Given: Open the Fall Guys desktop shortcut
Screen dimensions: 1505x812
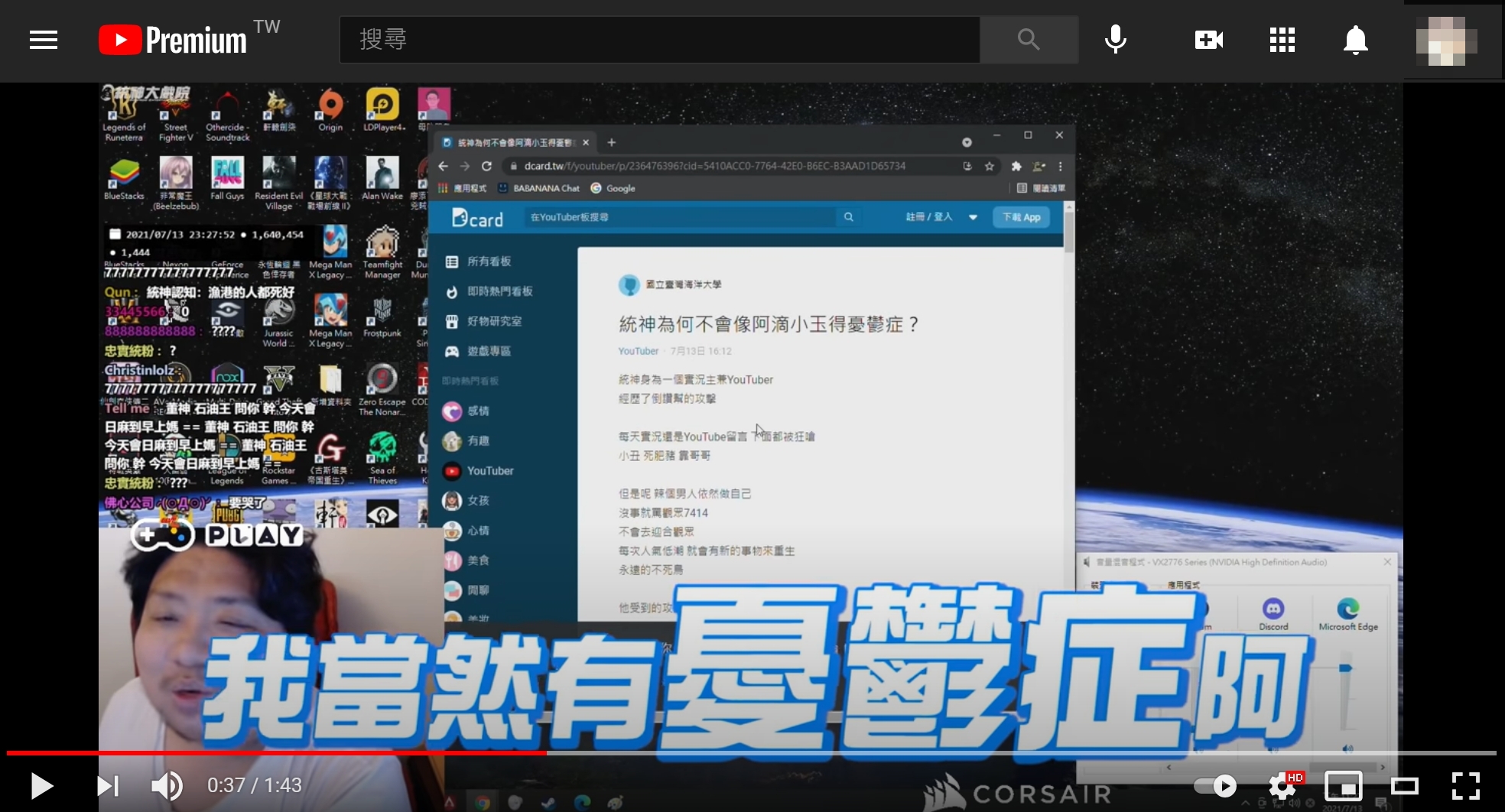Looking at the screenshot, I should (227, 180).
